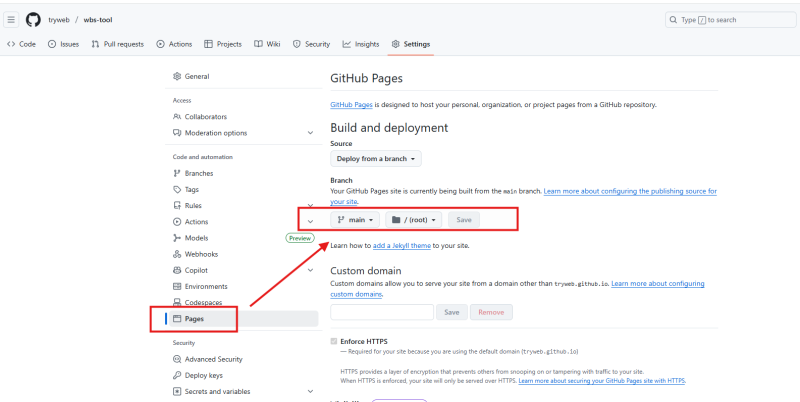
Task: Click the Code tab angle-brackets icon
Action: pos(11,44)
